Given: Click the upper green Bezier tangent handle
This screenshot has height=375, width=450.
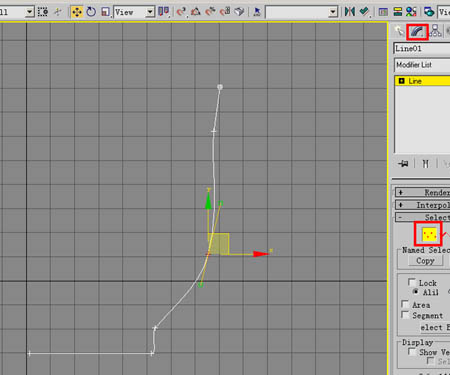Looking at the screenshot, I should [x=220, y=203].
